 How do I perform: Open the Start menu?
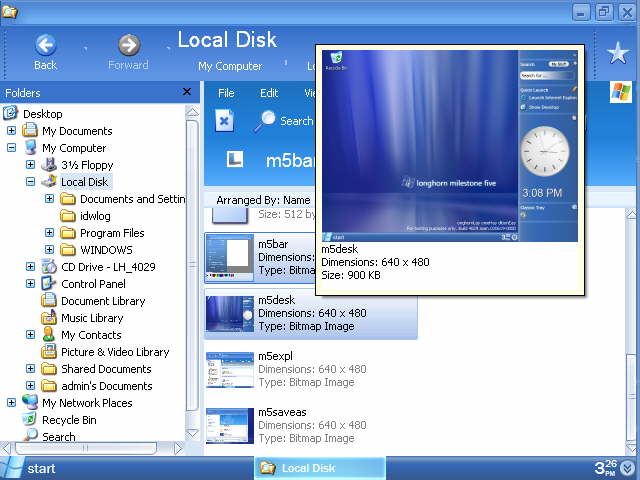(29, 468)
